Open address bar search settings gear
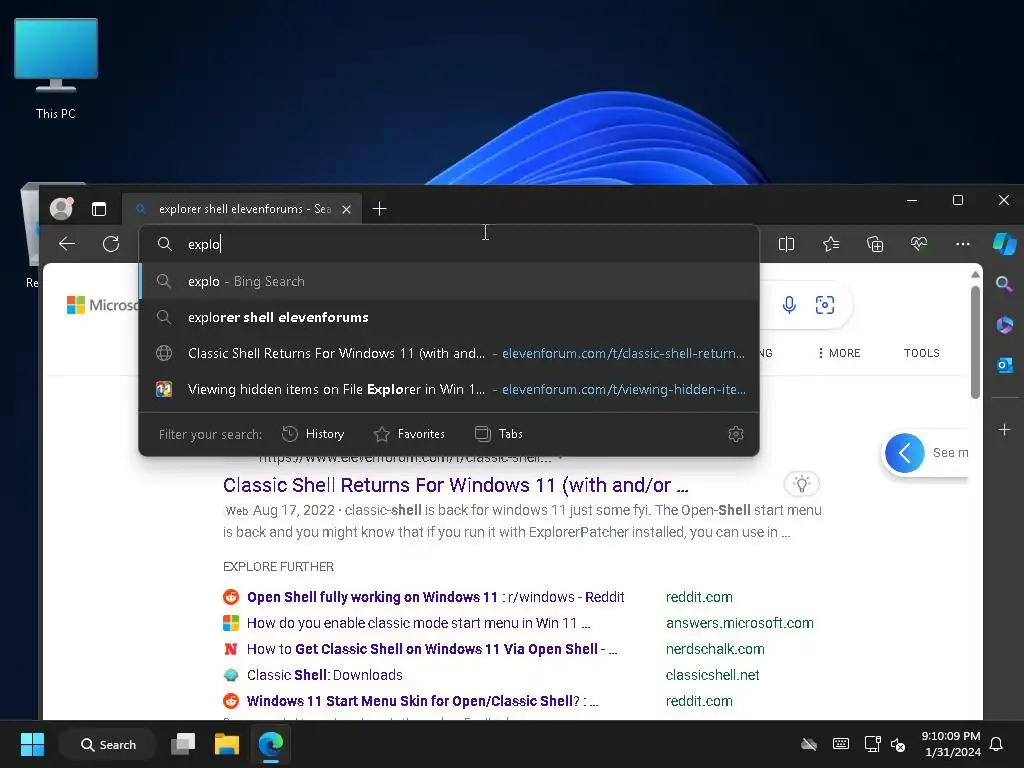Screen dimensions: 1024x768 pyautogui.click(x=736, y=434)
